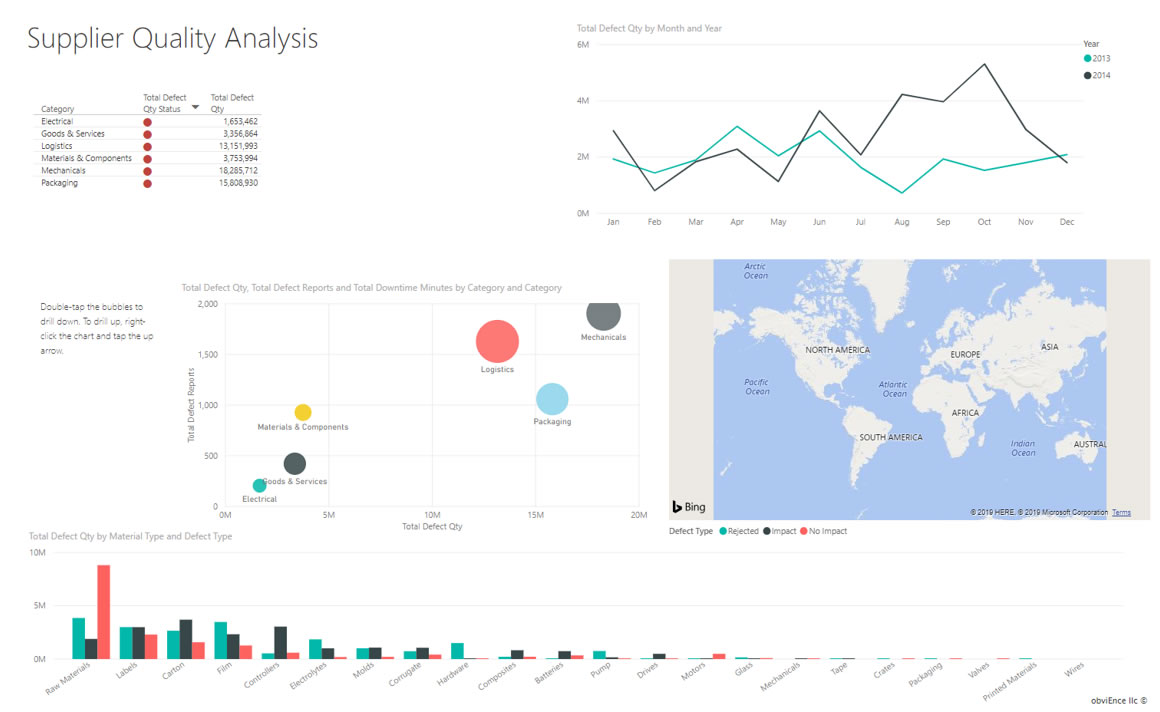Select the Mechanicals bubble in scatter chart
The width and height of the screenshot is (1160, 712).
tap(603, 314)
